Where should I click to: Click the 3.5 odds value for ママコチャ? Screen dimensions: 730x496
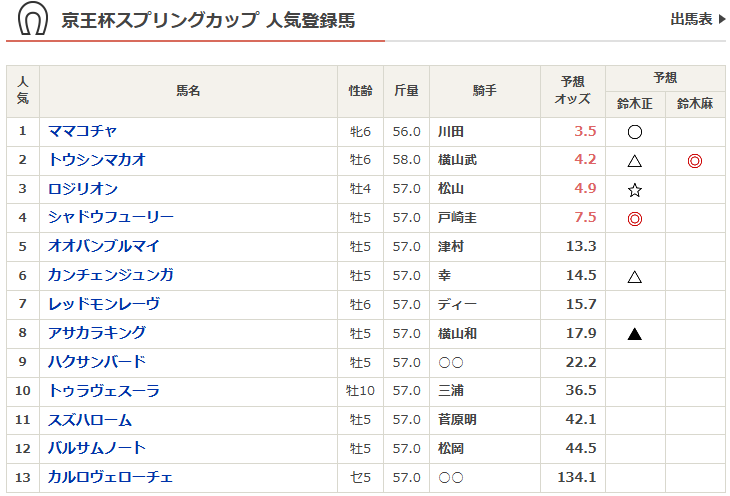point(585,131)
